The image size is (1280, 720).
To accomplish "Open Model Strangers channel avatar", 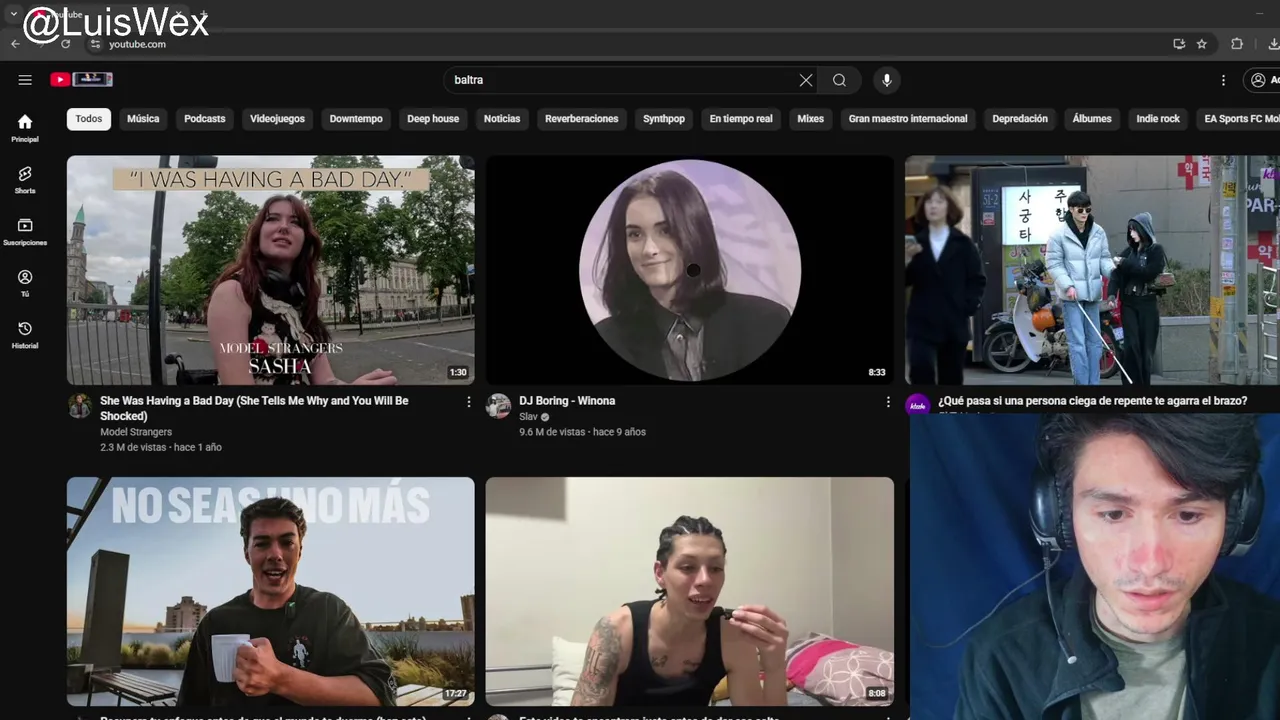I will tap(80, 406).
